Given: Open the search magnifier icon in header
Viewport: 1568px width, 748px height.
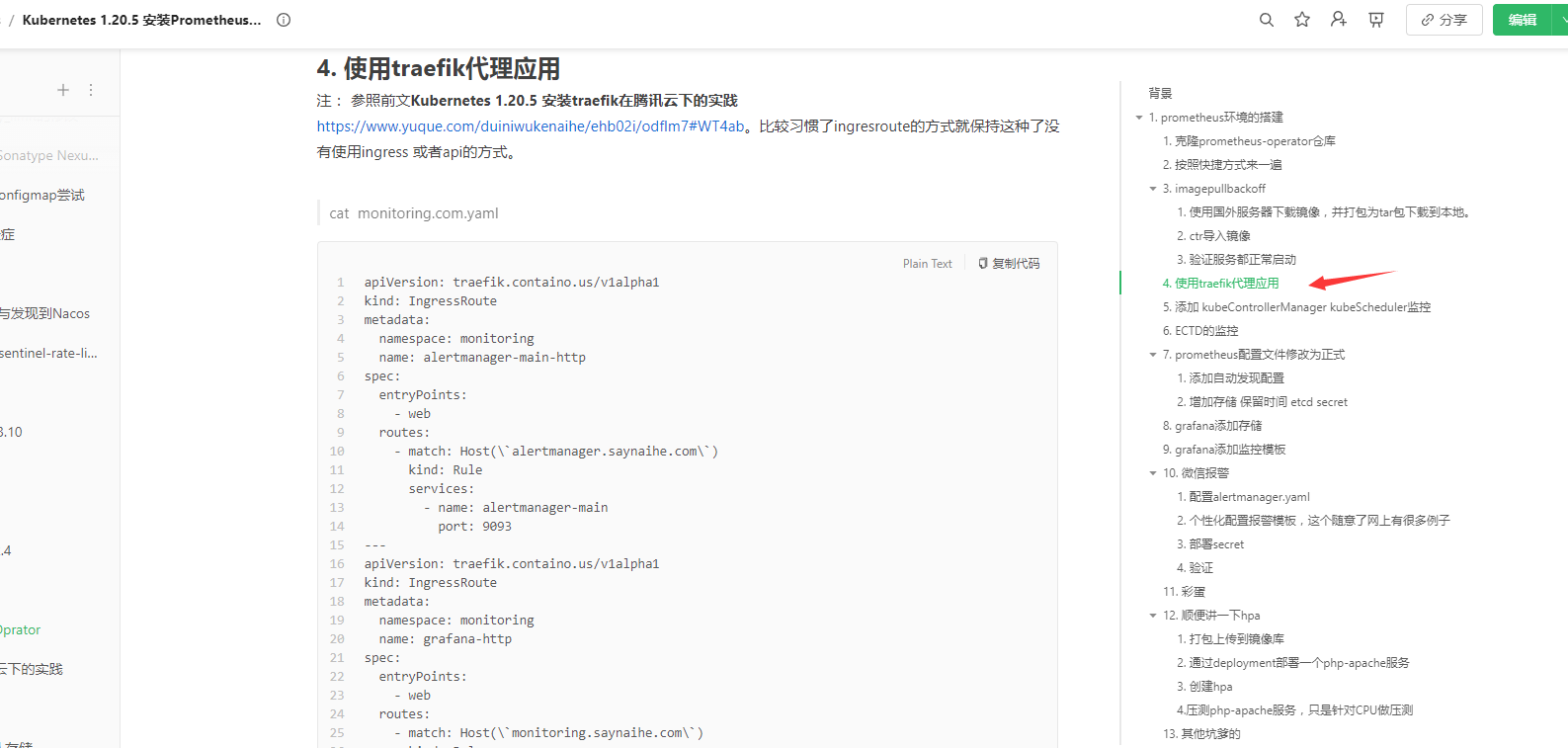Looking at the screenshot, I should [1267, 20].
